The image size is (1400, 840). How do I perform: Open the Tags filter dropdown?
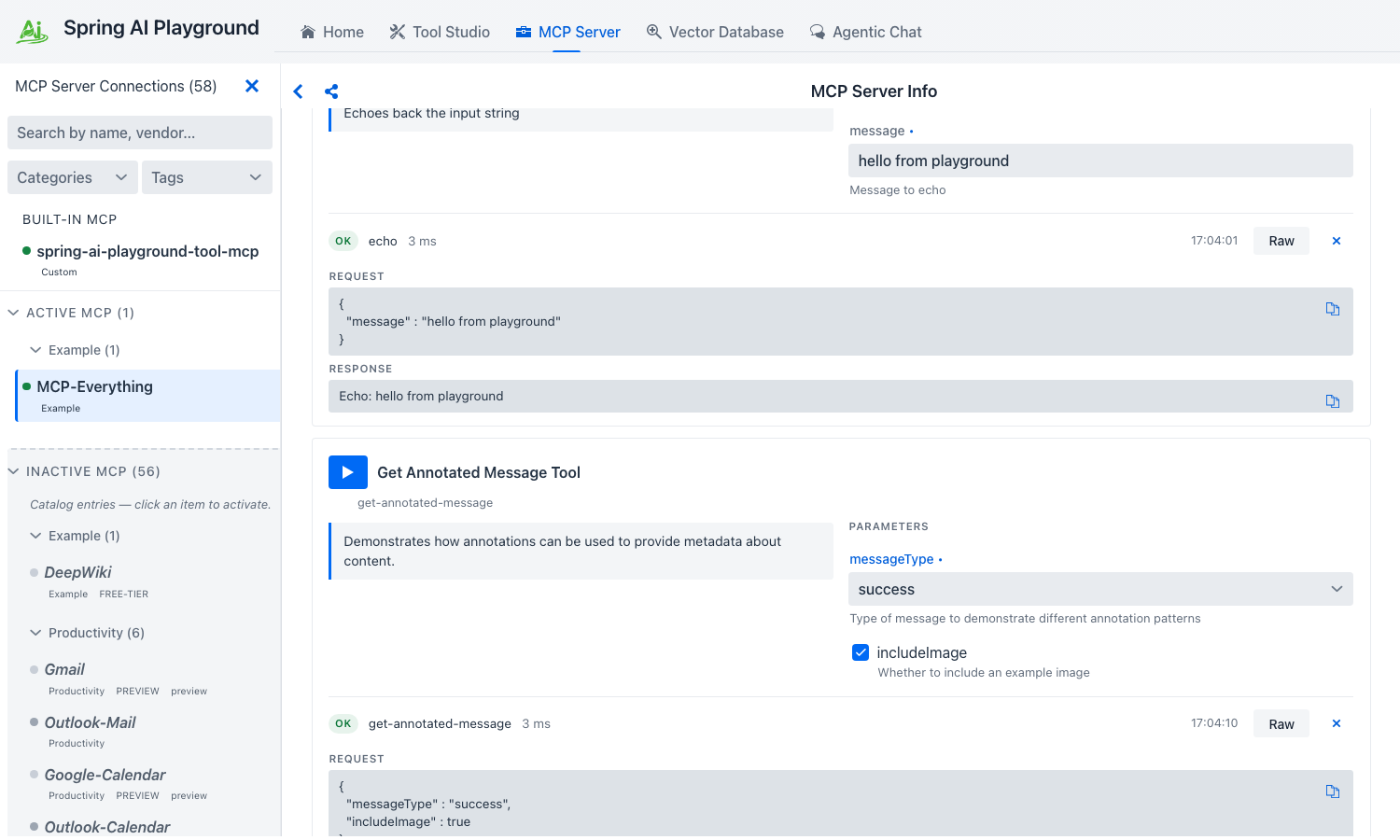207,177
